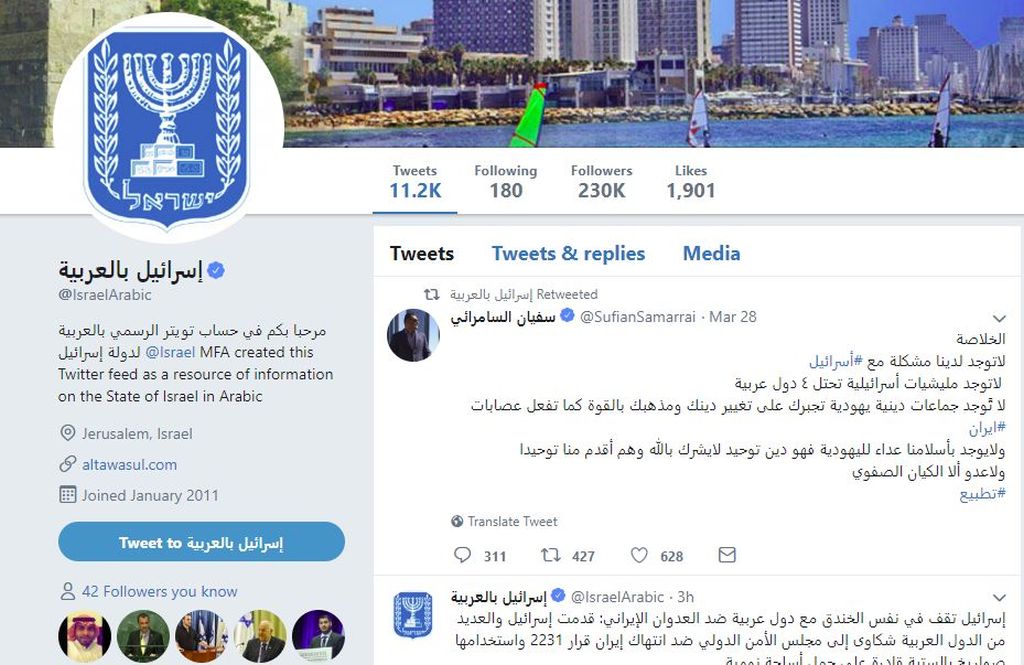Open the 42 Followers you know link

159,591
